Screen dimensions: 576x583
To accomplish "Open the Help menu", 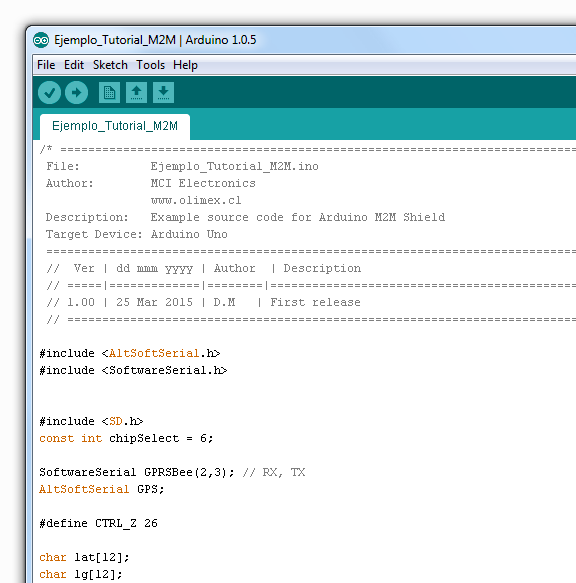I will (x=185, y=65).
